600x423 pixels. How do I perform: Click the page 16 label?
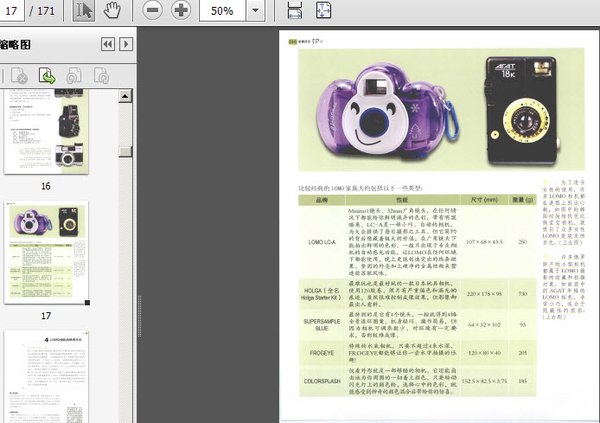coord(46,186)
